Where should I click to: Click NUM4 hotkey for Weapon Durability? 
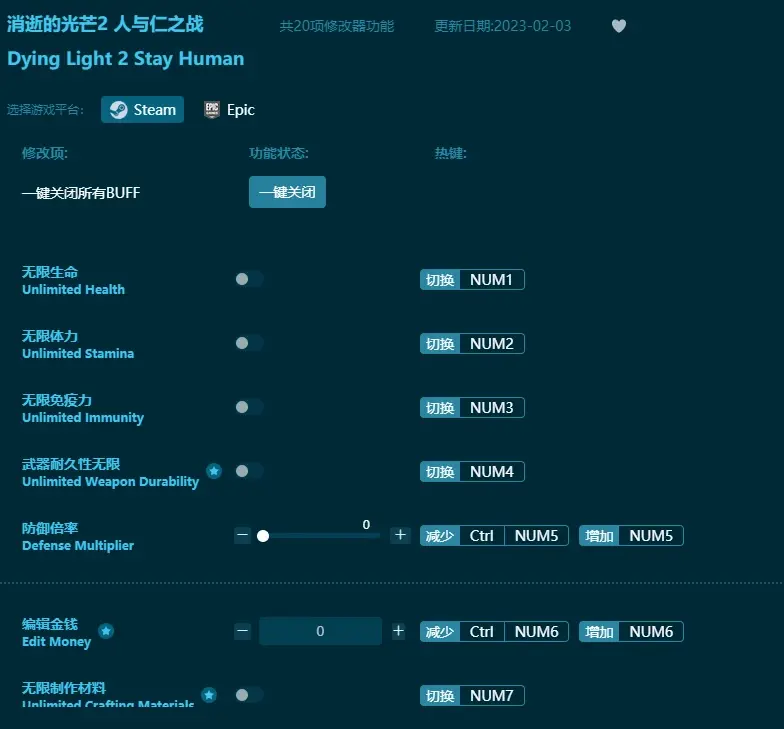click(x=492, y=472)
